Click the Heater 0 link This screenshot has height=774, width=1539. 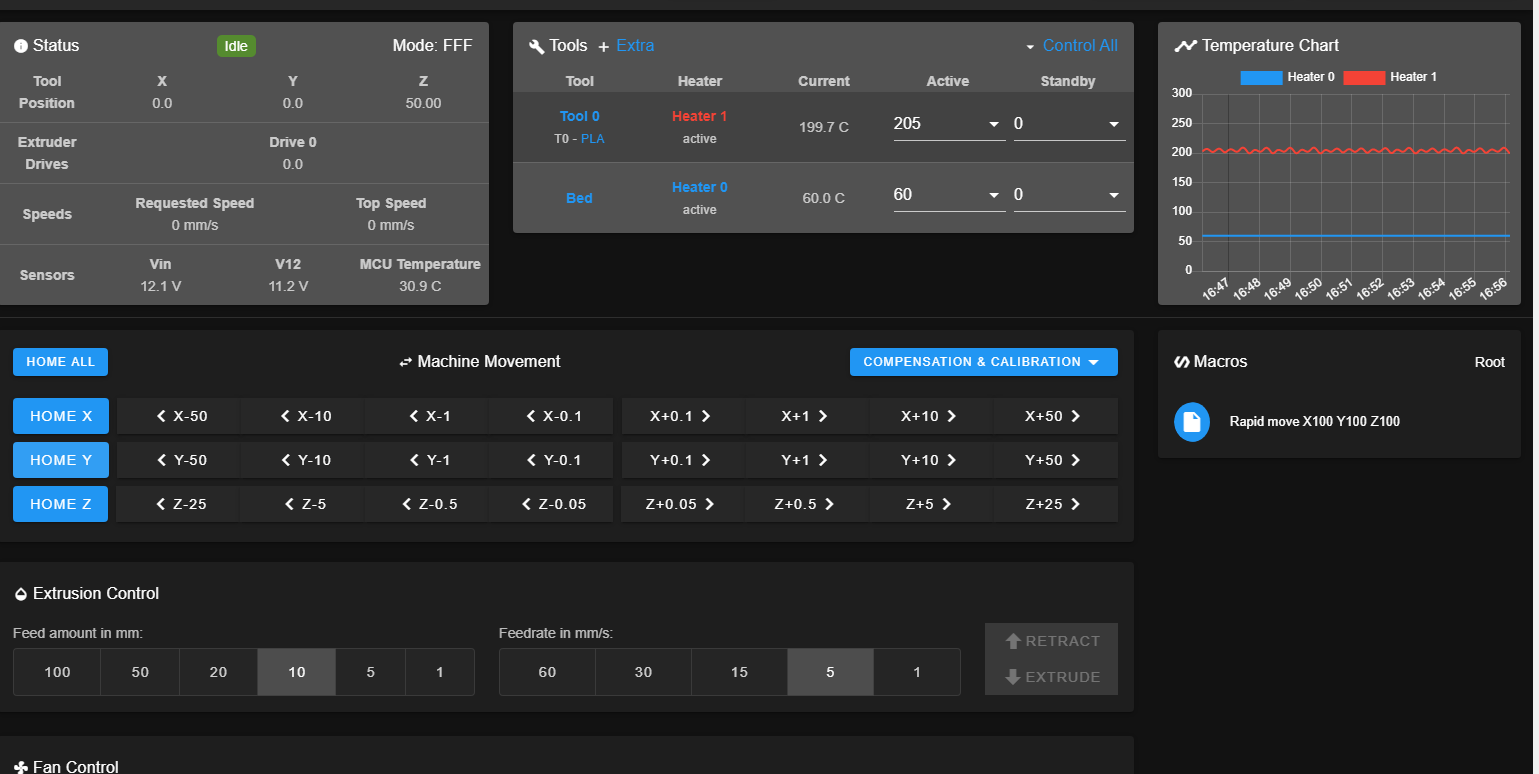[x=699, y=187]
